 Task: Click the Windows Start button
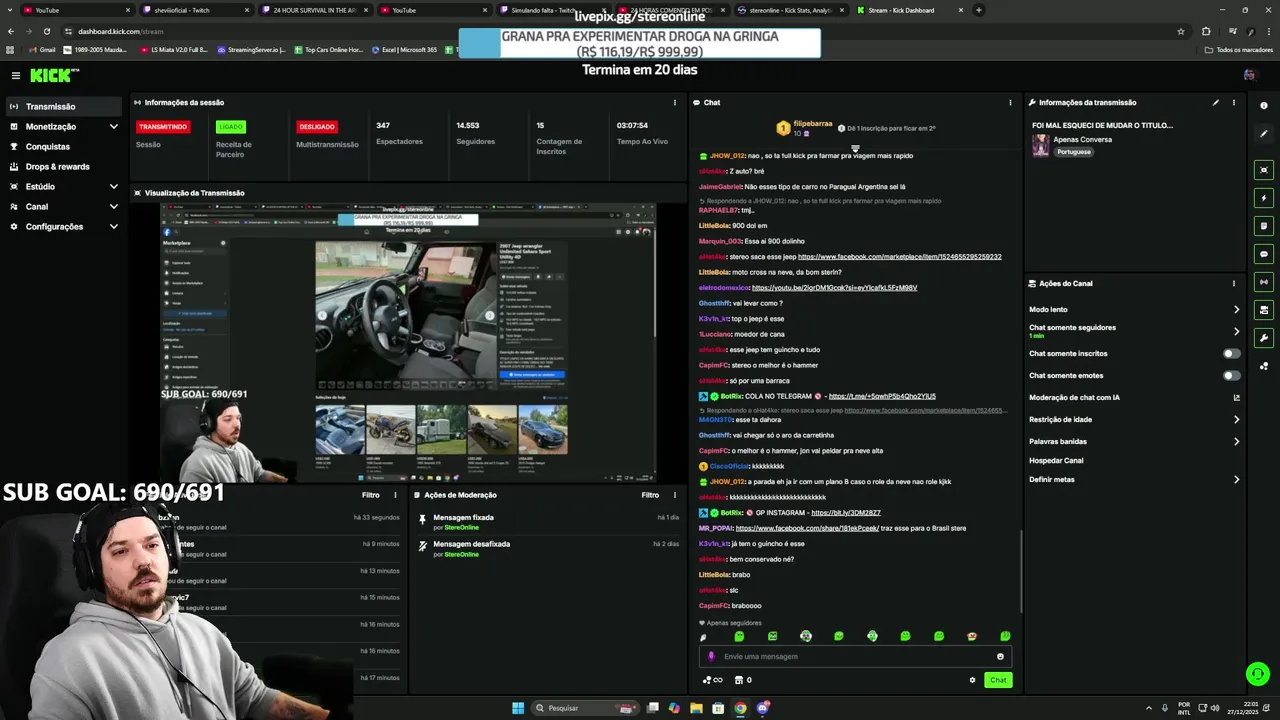[518, 708]
